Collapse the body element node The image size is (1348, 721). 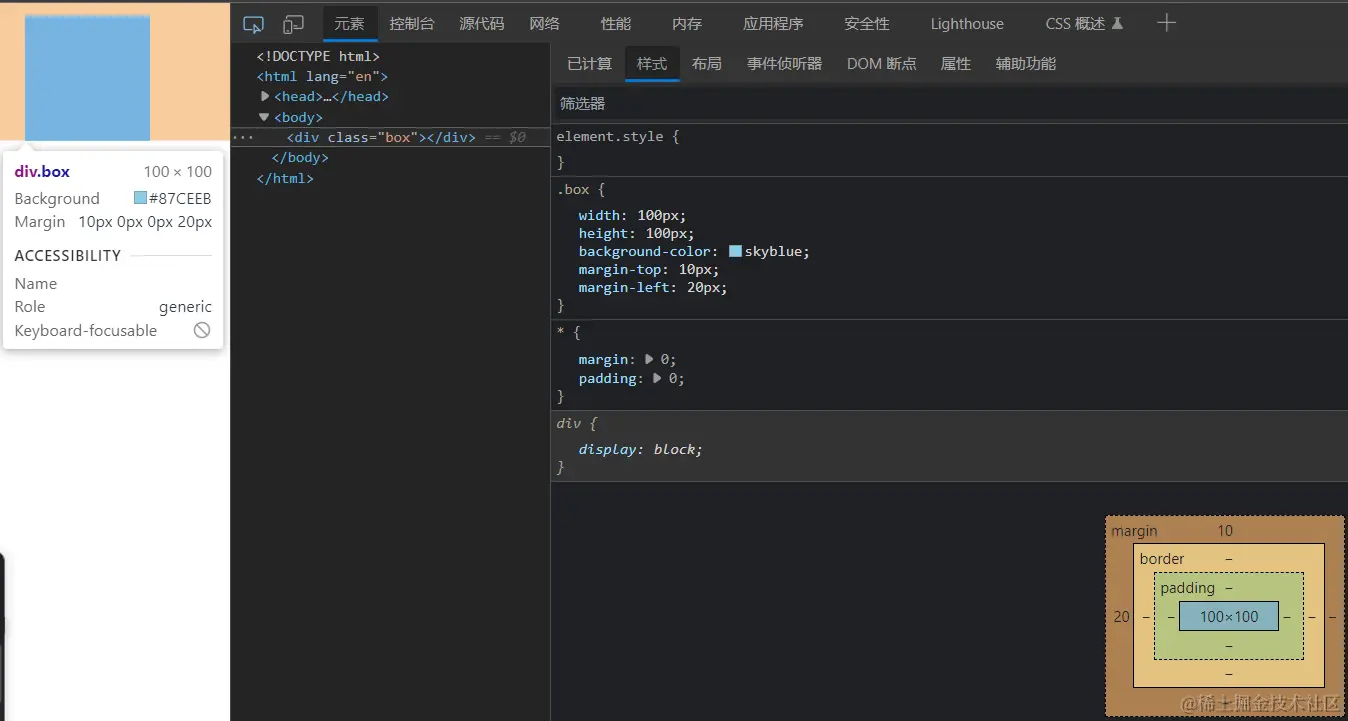click(264, 117)
